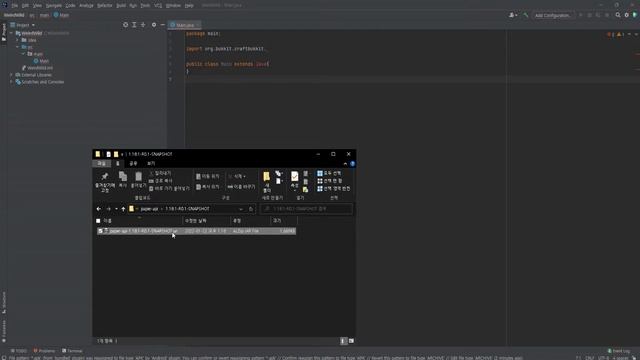
Task: Select the Main class in project tree
Action: pos(42,61)
